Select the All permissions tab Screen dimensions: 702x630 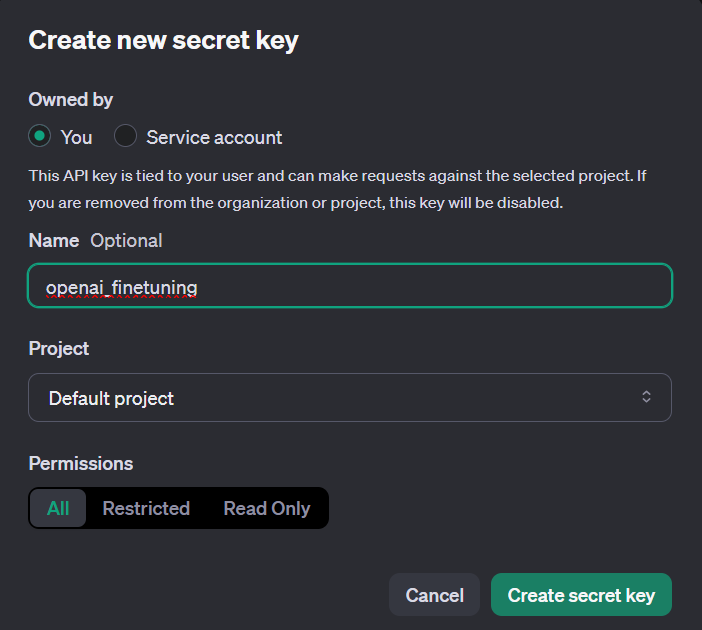(x=58, y=508)
